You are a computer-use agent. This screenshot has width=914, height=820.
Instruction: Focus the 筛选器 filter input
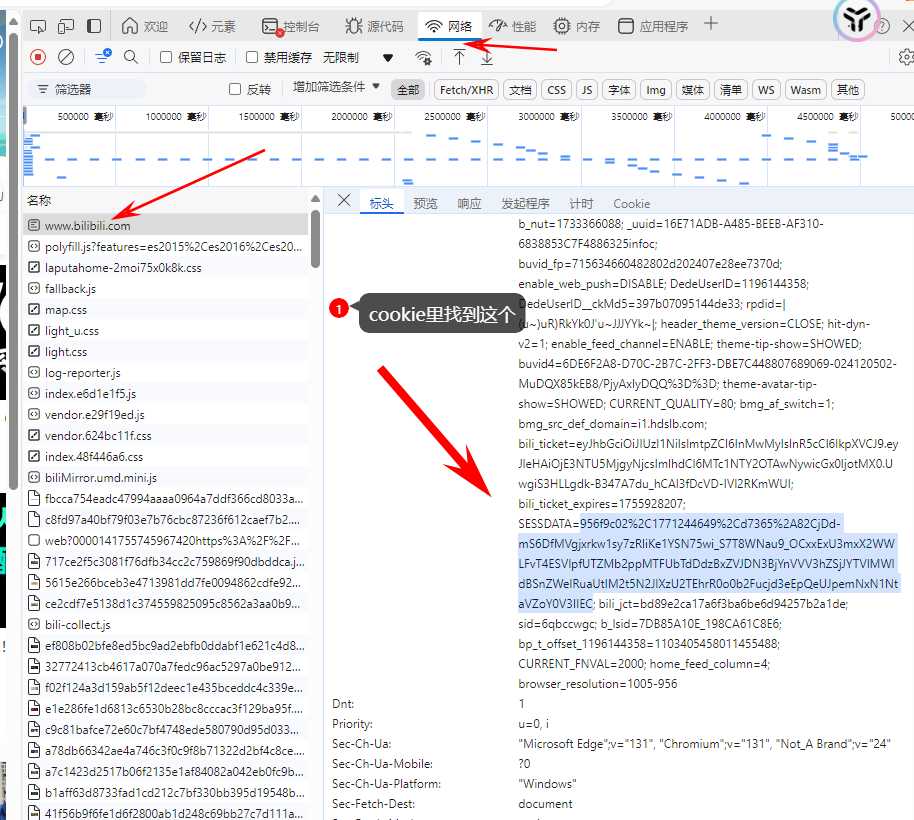(87, 89)
